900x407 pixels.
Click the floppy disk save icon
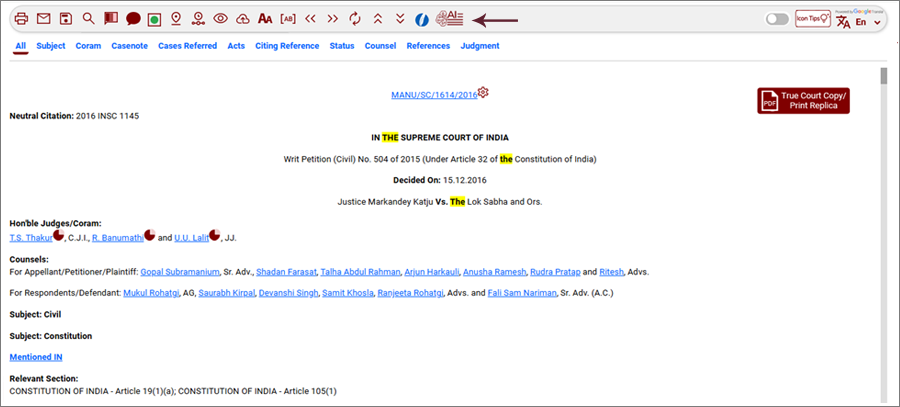point(66,18)
